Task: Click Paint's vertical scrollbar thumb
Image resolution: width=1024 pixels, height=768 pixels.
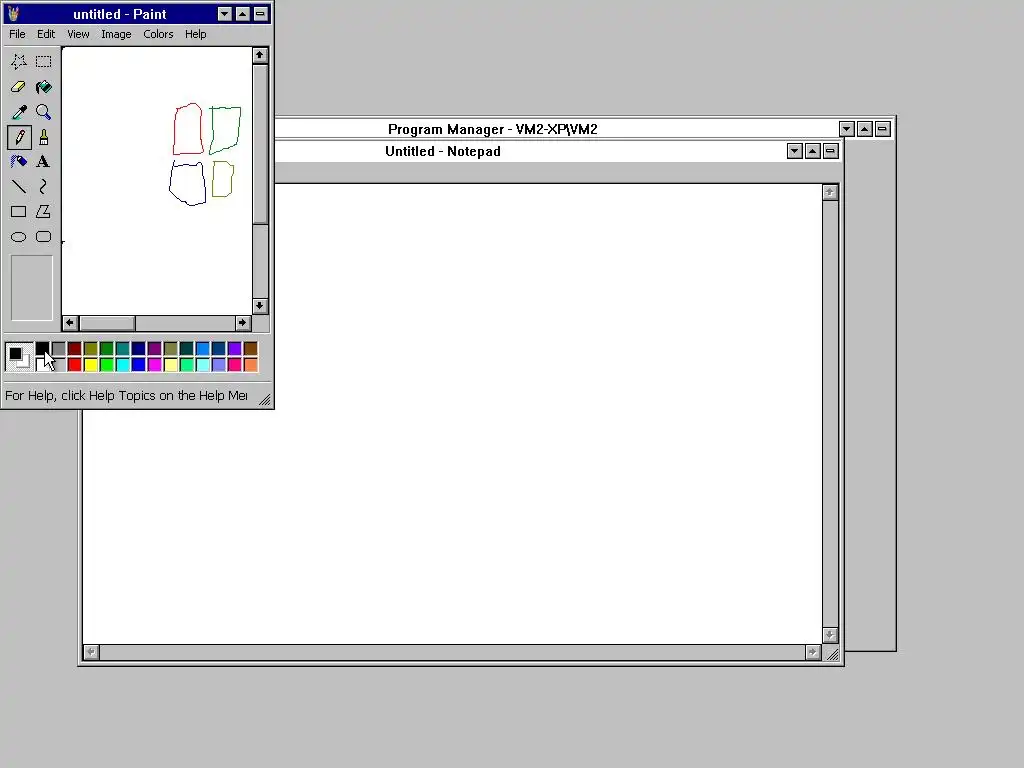Action: point(260,144)
